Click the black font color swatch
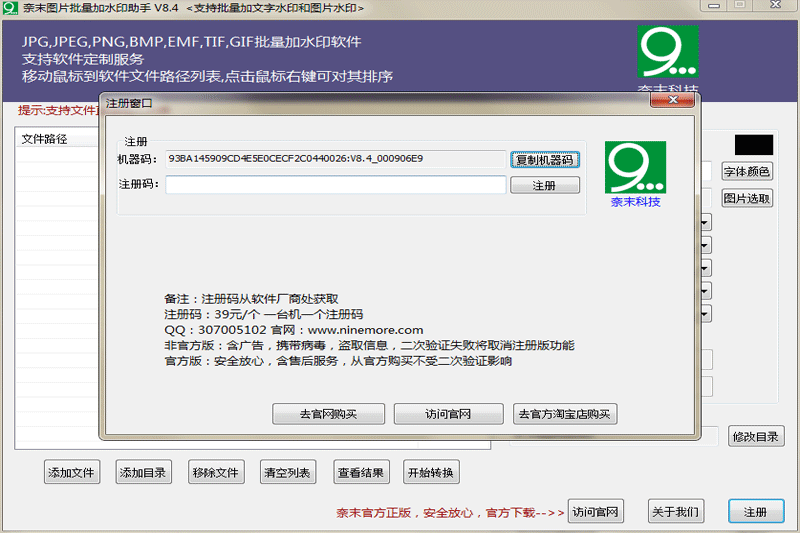Image resolution: width=800 pixels, height=533 pixels. pyautogui.click(x=754, y=145)
